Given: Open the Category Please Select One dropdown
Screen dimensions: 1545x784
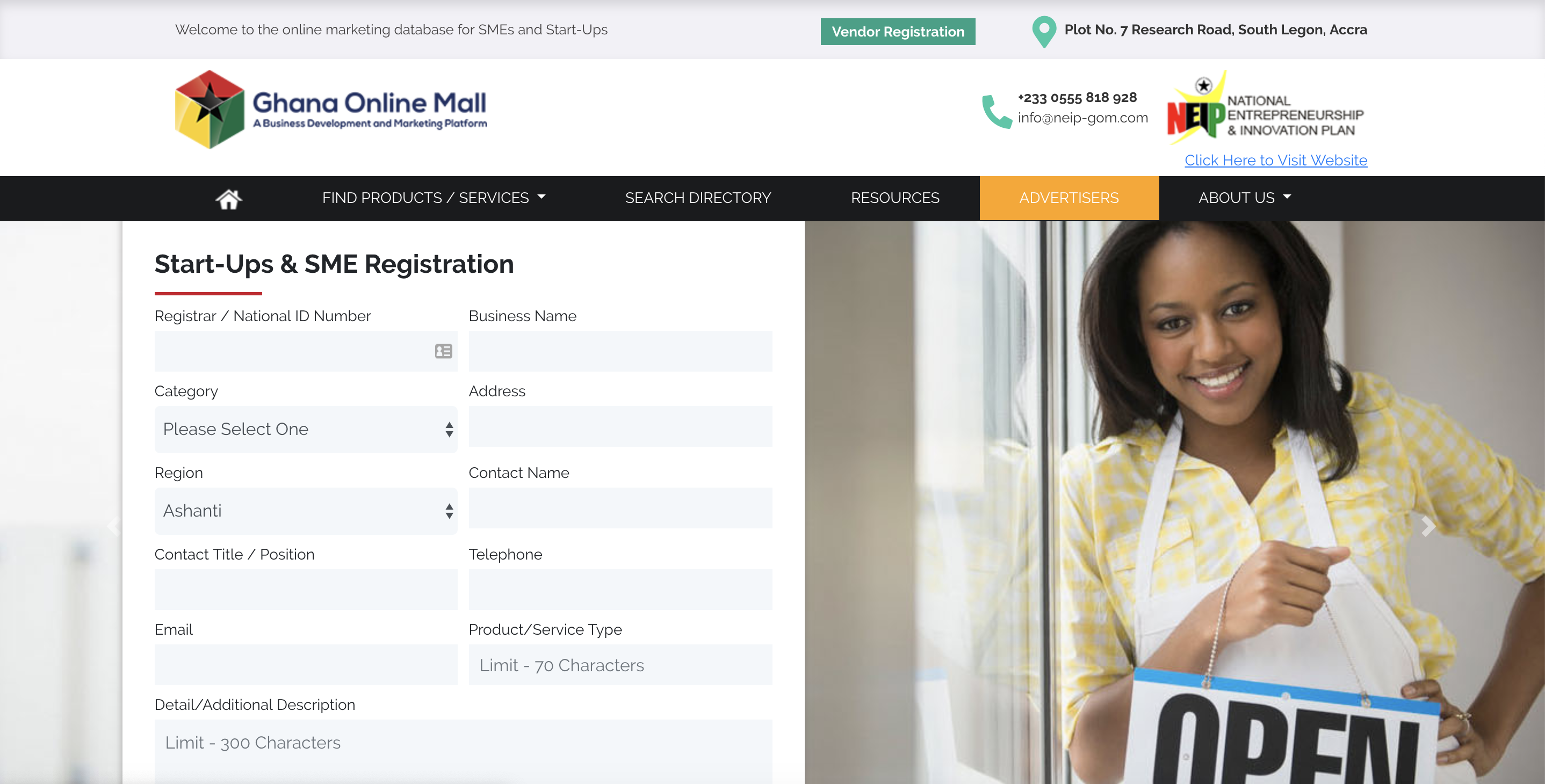Looking at the screenshot, I should pyautogui.click(x=306, y=429).
